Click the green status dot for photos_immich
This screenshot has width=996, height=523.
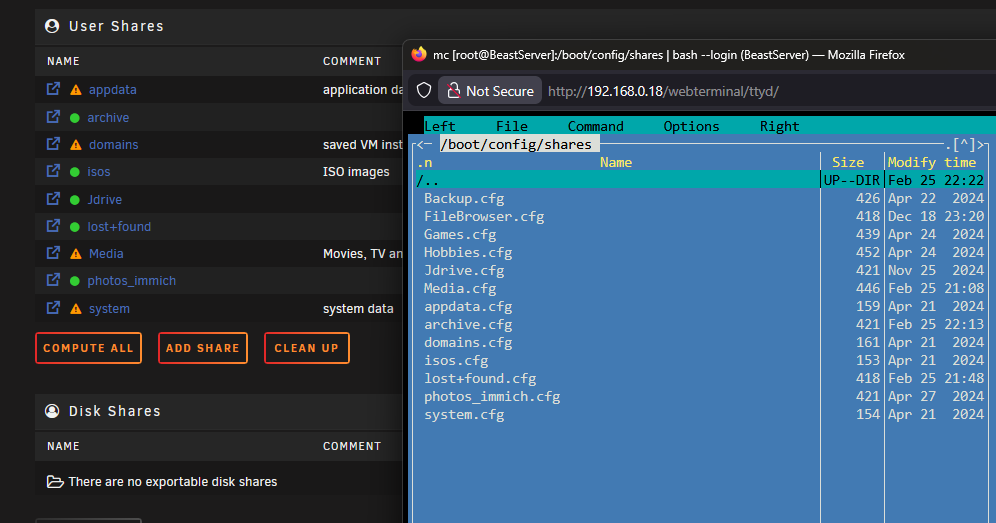tap(74, 281)
